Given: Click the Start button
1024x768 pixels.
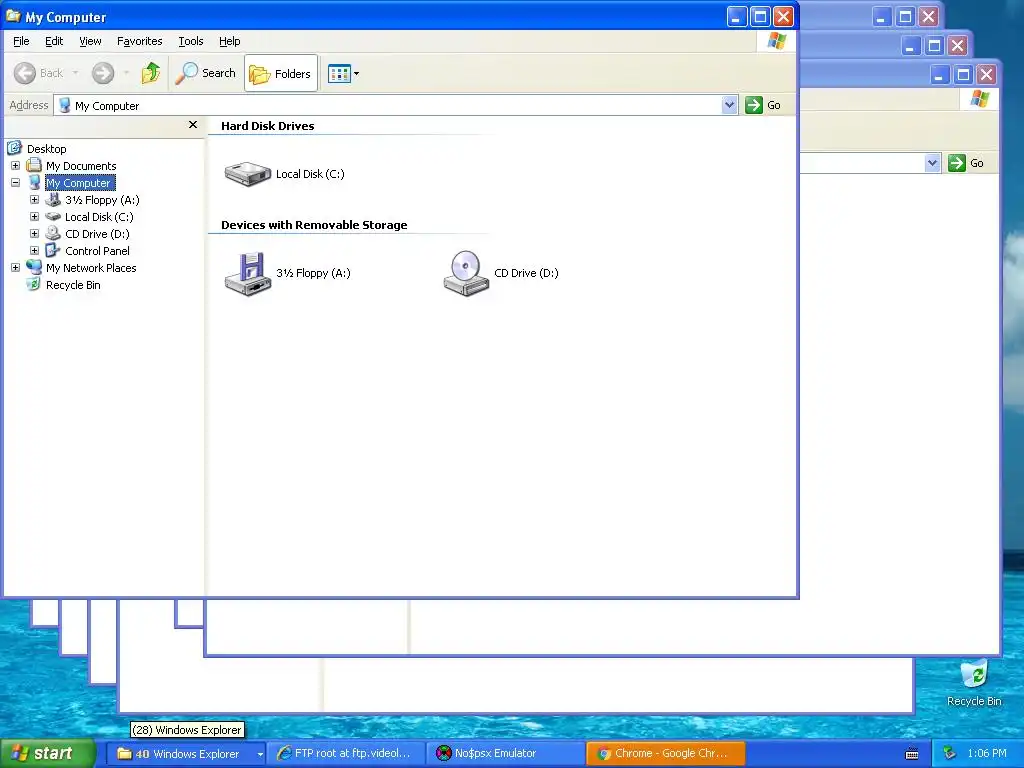Looking at the screenshot, I should pyautogui.click(x=47, y=754).
